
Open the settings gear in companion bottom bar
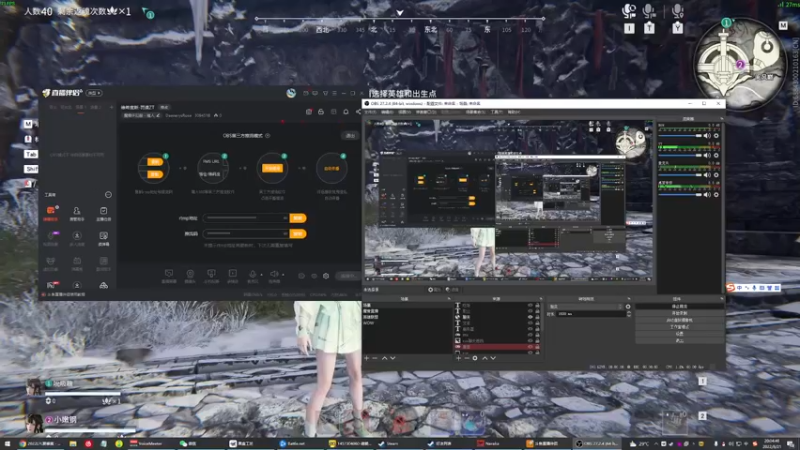(326, 276)
